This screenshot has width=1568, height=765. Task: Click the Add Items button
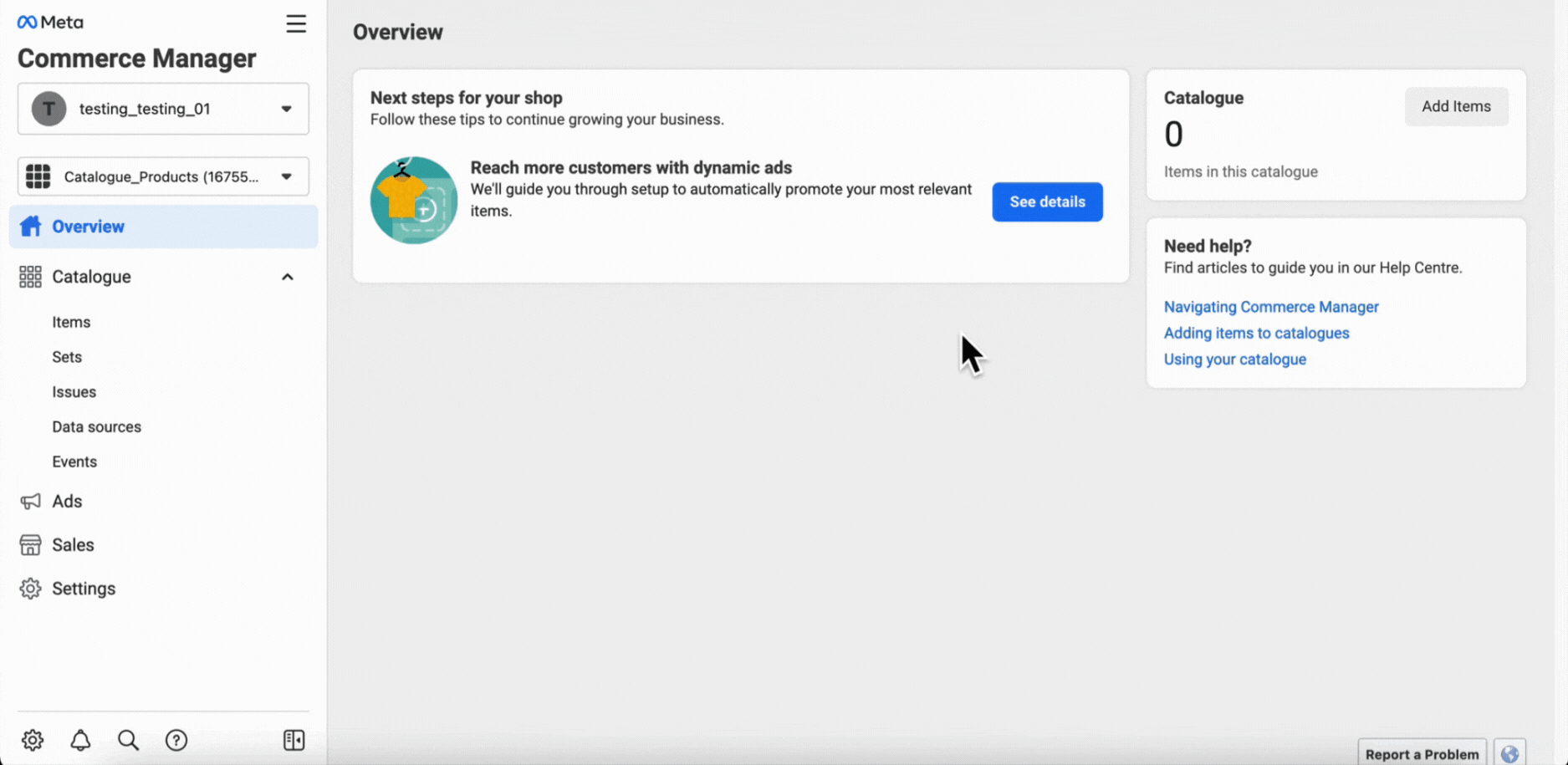tap(1457, 106)
